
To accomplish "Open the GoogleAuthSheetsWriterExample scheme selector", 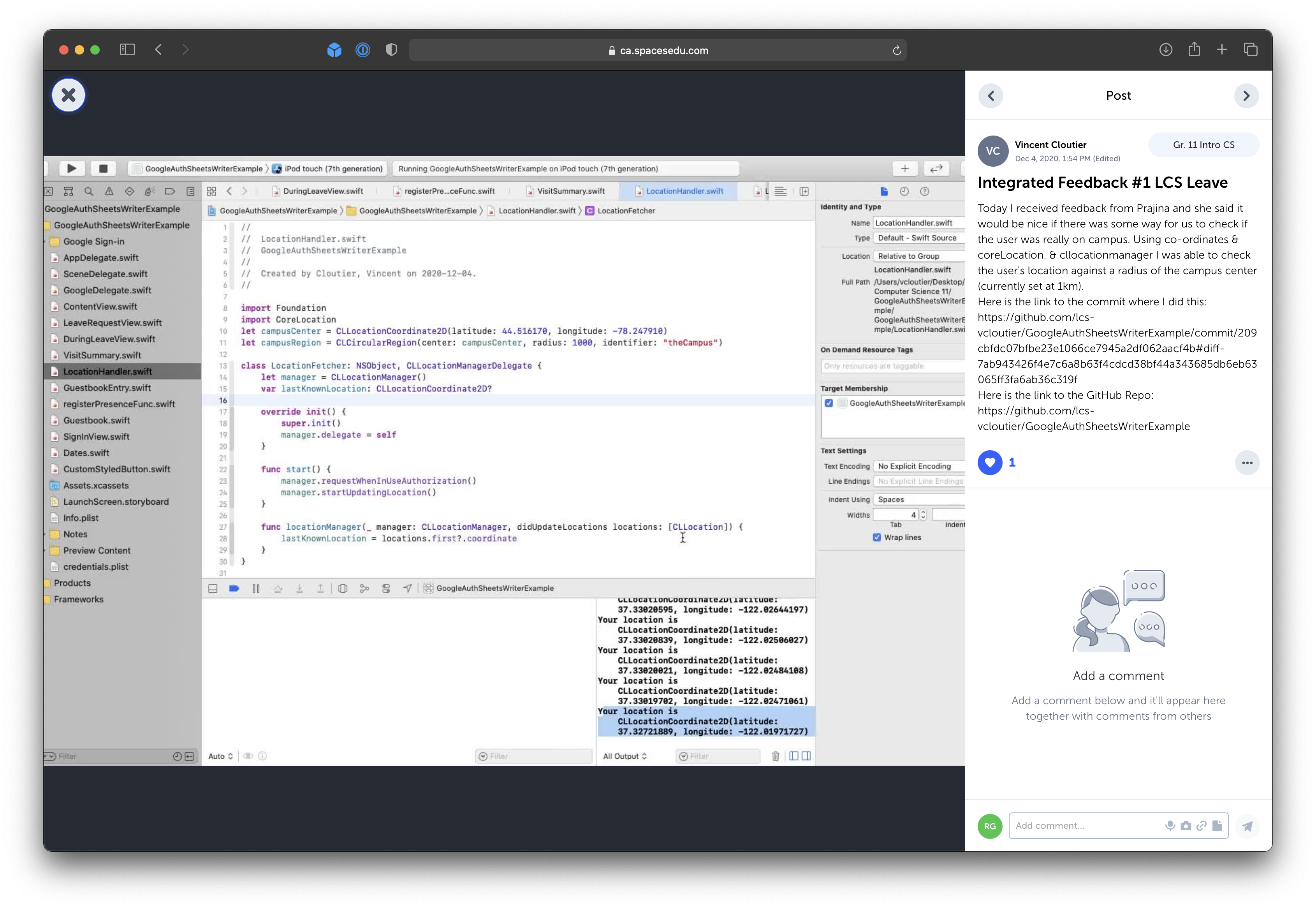I will point(198,169).
